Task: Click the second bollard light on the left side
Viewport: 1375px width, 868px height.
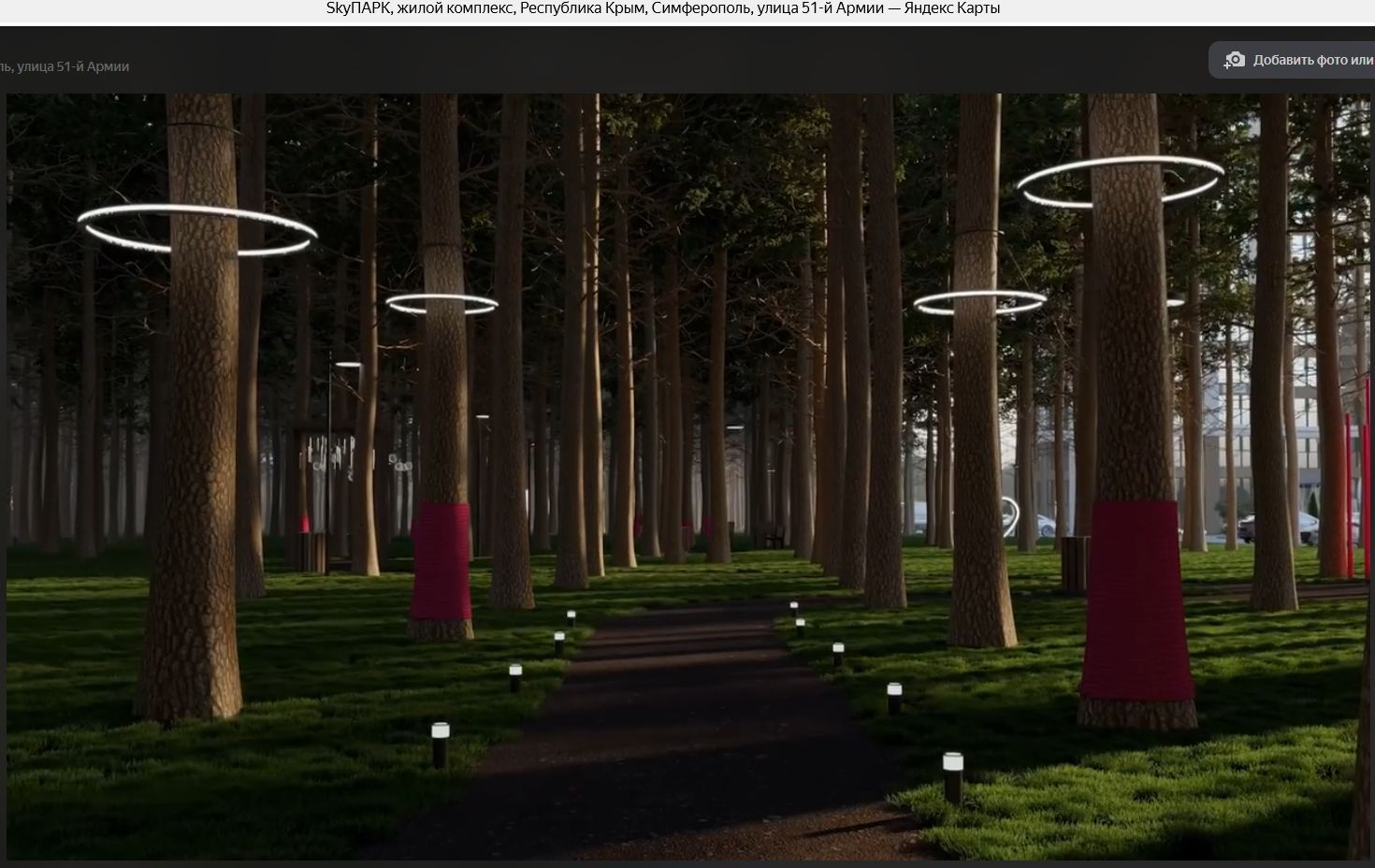Action: pyautogui.click(x=514, y=675)
